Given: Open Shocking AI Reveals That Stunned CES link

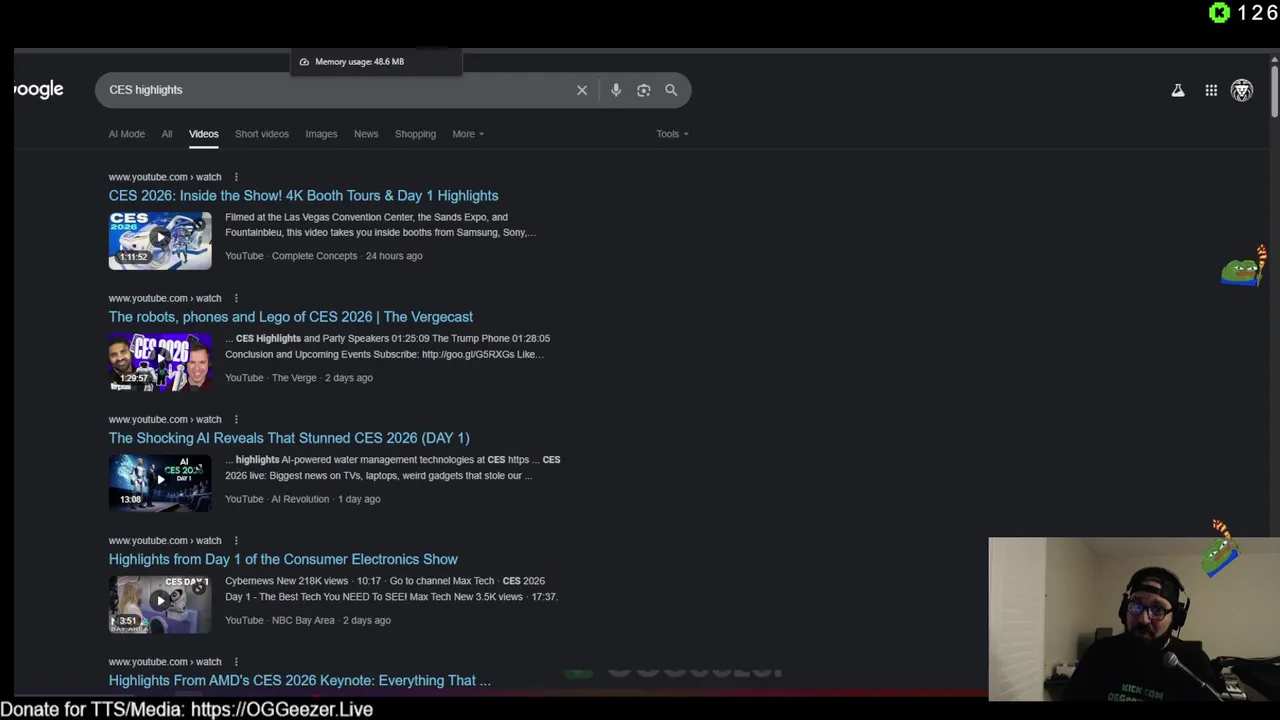Looking at the screenshot, I should [289, 438].
